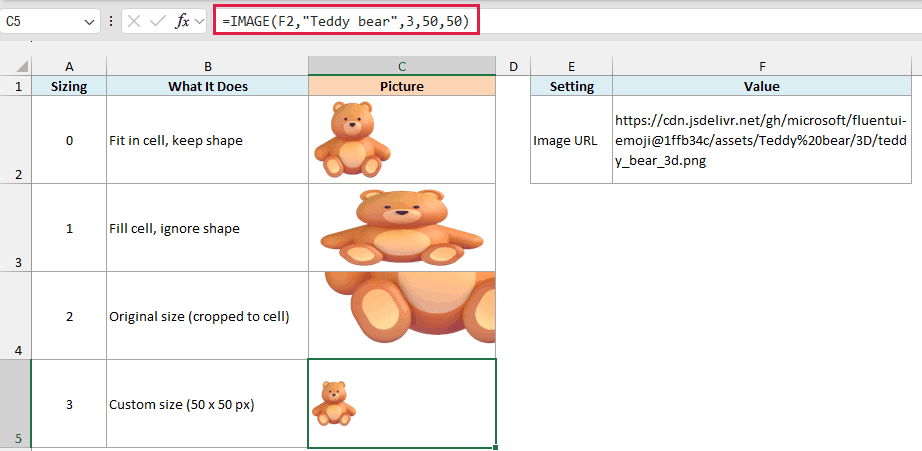Click the Select All corner triangle
This screenshot has width=922, height=451.
click(x=21, y=66)
